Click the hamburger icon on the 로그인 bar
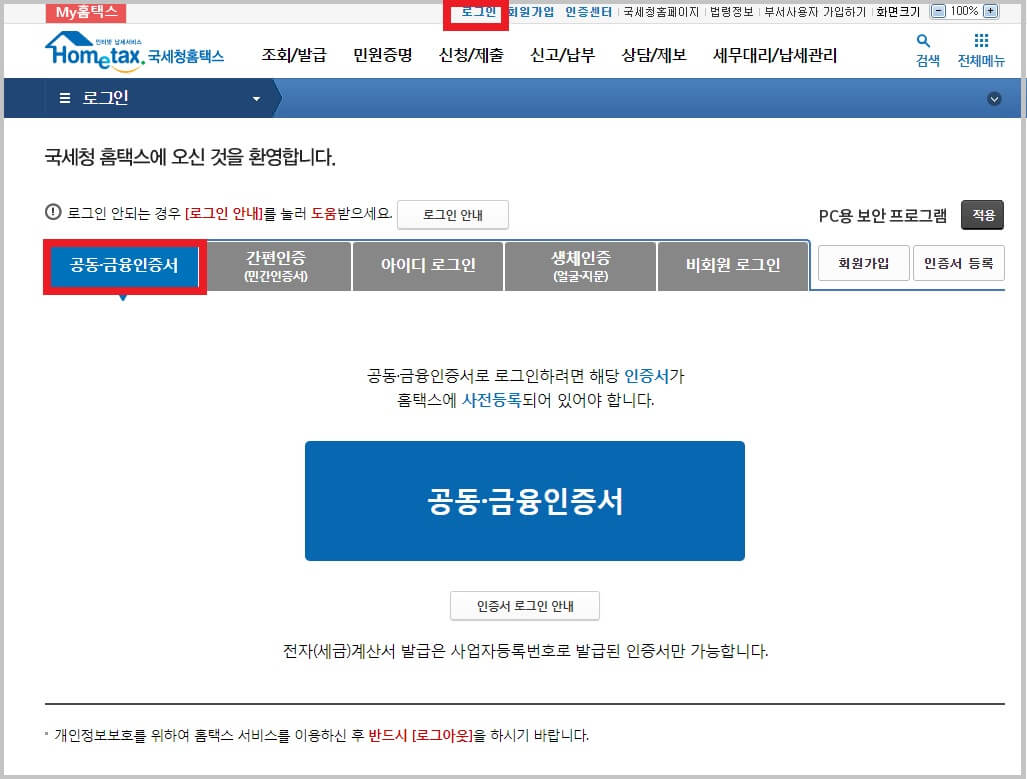This screenshot has width=1027, height=779. [62, 98]
